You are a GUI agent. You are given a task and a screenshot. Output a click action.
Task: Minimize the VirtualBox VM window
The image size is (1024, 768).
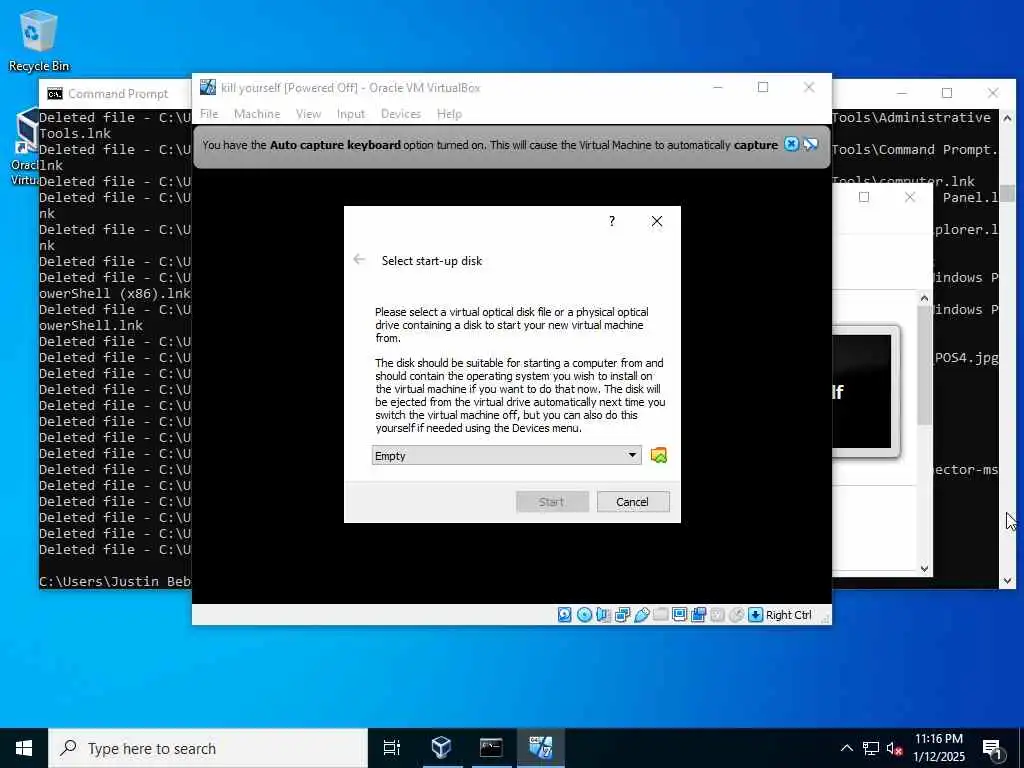(x=718, y=87)
